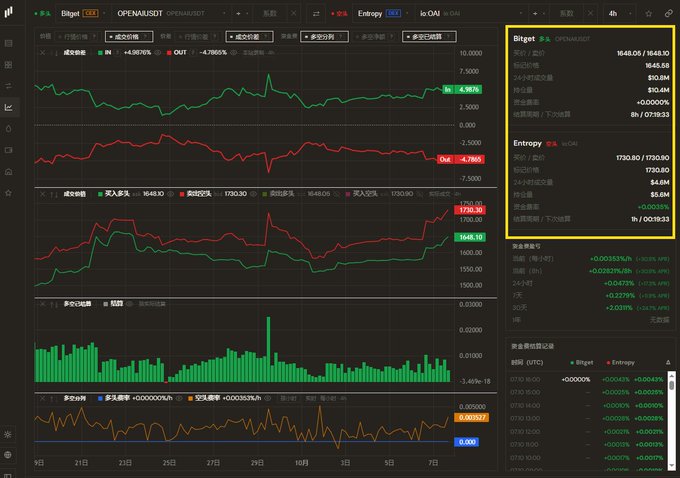This screenshot has width=680, height=478.
Task: Close the 成交价格 price chart panel
Action: pos(42,194)
